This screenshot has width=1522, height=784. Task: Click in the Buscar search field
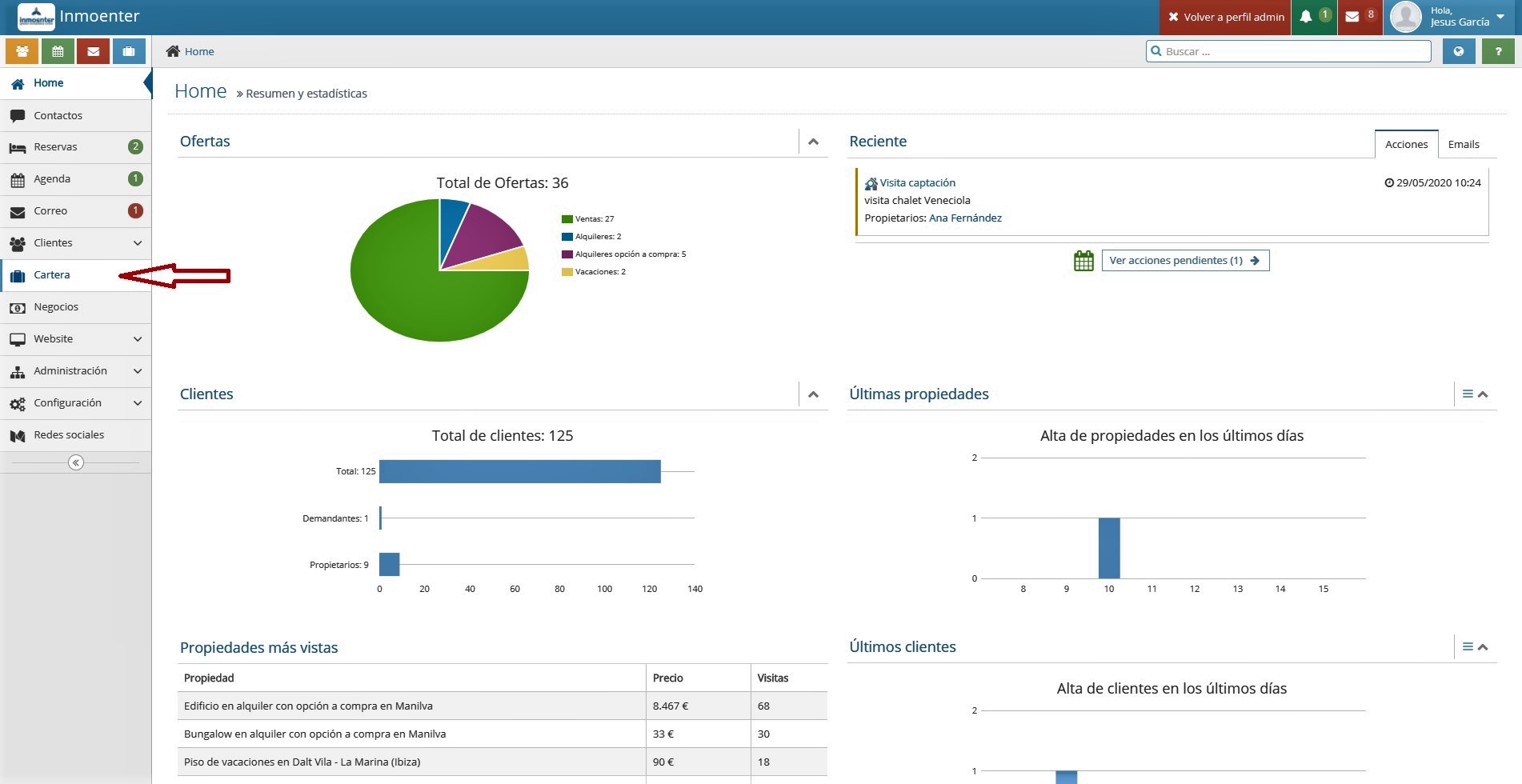coord(1288,51)
